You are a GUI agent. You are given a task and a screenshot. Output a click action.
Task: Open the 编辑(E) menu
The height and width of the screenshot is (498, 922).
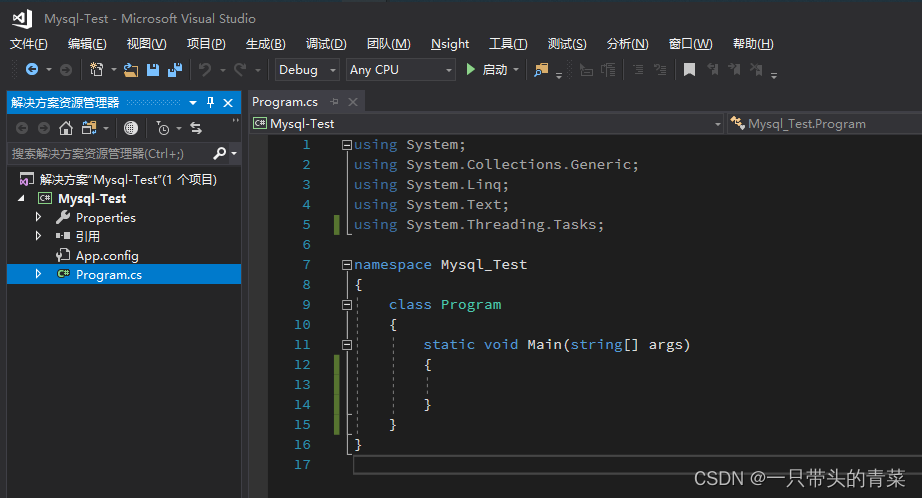[x=87, y=44]
